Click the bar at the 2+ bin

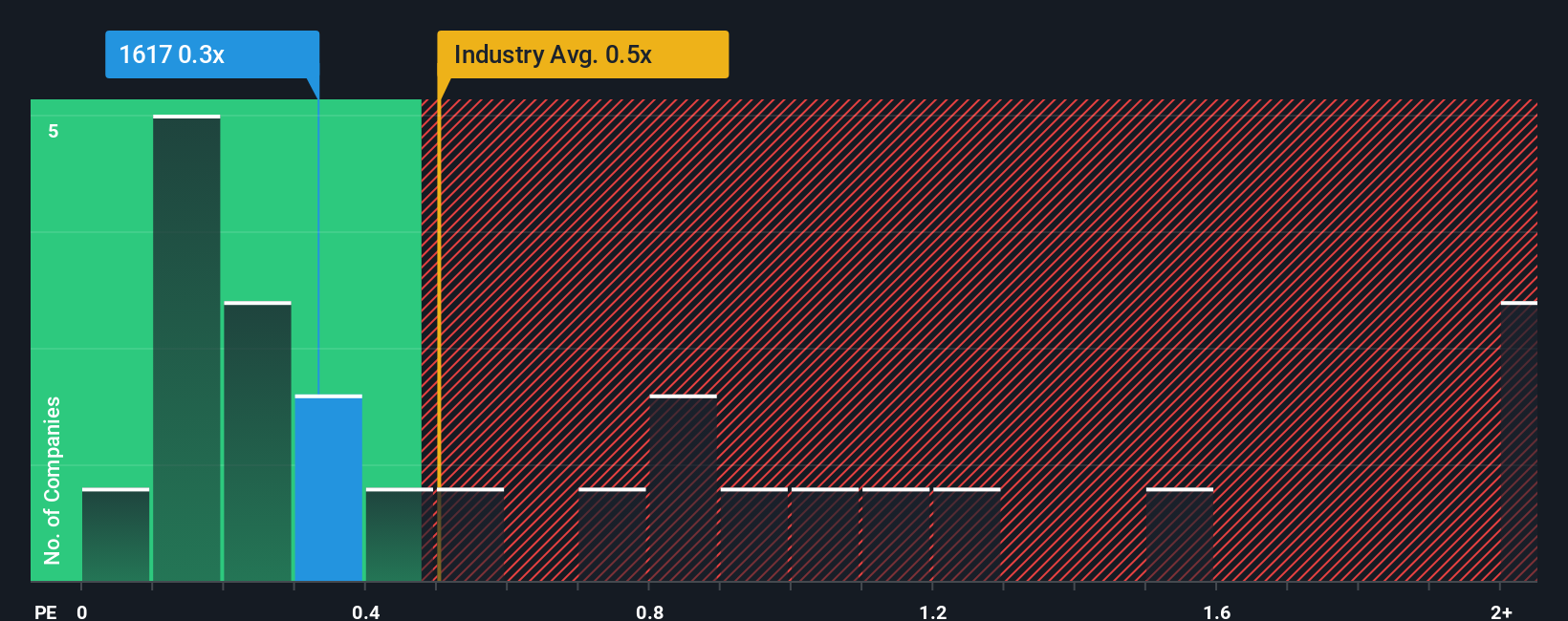click(1519, 441)
